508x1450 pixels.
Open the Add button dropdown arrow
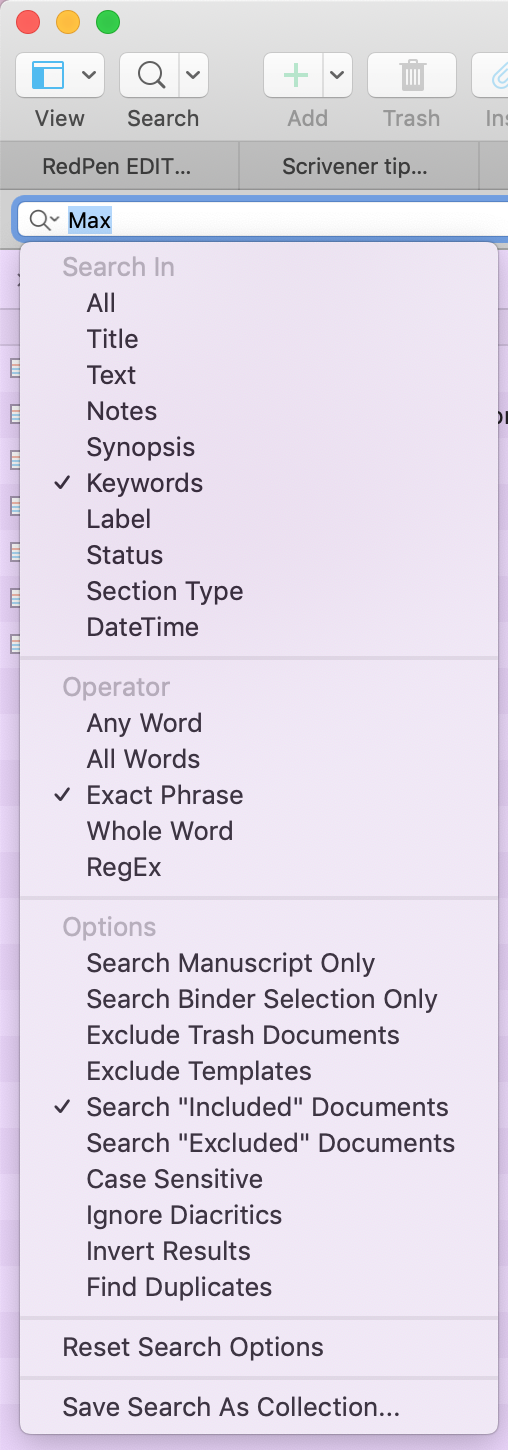tap(337, 75)
